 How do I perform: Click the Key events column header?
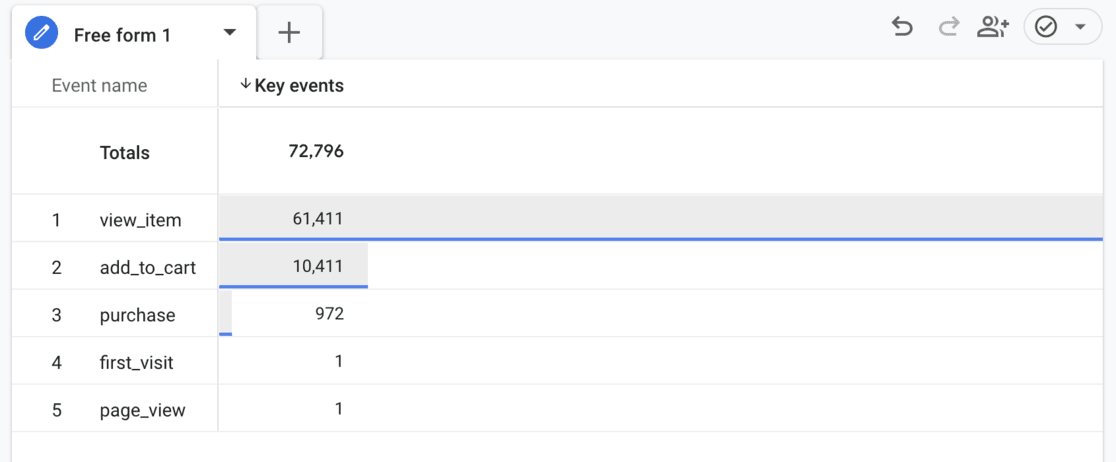pyautogui.click(x=299, y=86)
